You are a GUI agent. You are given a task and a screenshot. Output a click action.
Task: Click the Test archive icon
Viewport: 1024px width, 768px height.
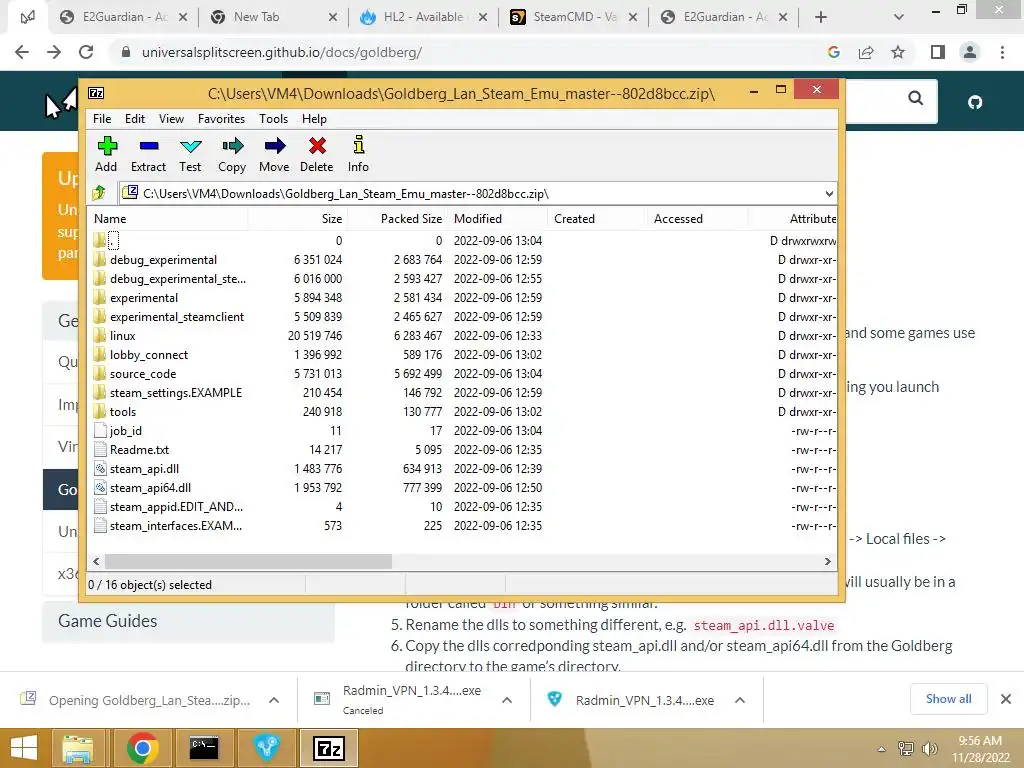pyautogui.click(x=190, y=154)
